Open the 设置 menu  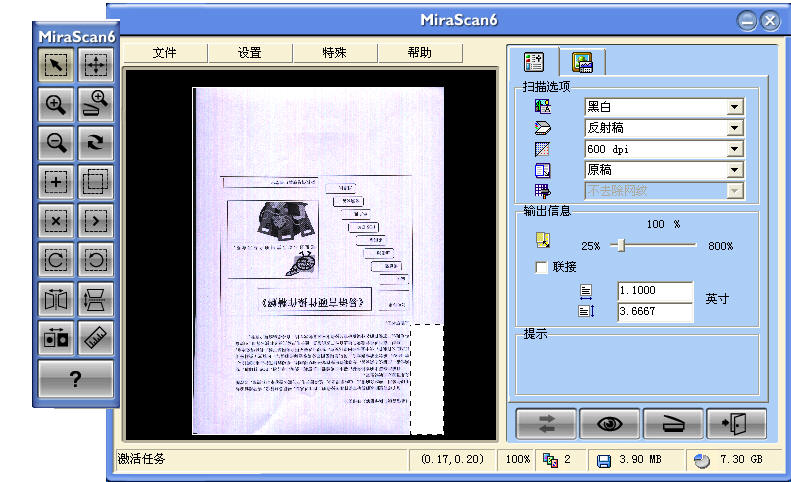(x=250, y=53)
